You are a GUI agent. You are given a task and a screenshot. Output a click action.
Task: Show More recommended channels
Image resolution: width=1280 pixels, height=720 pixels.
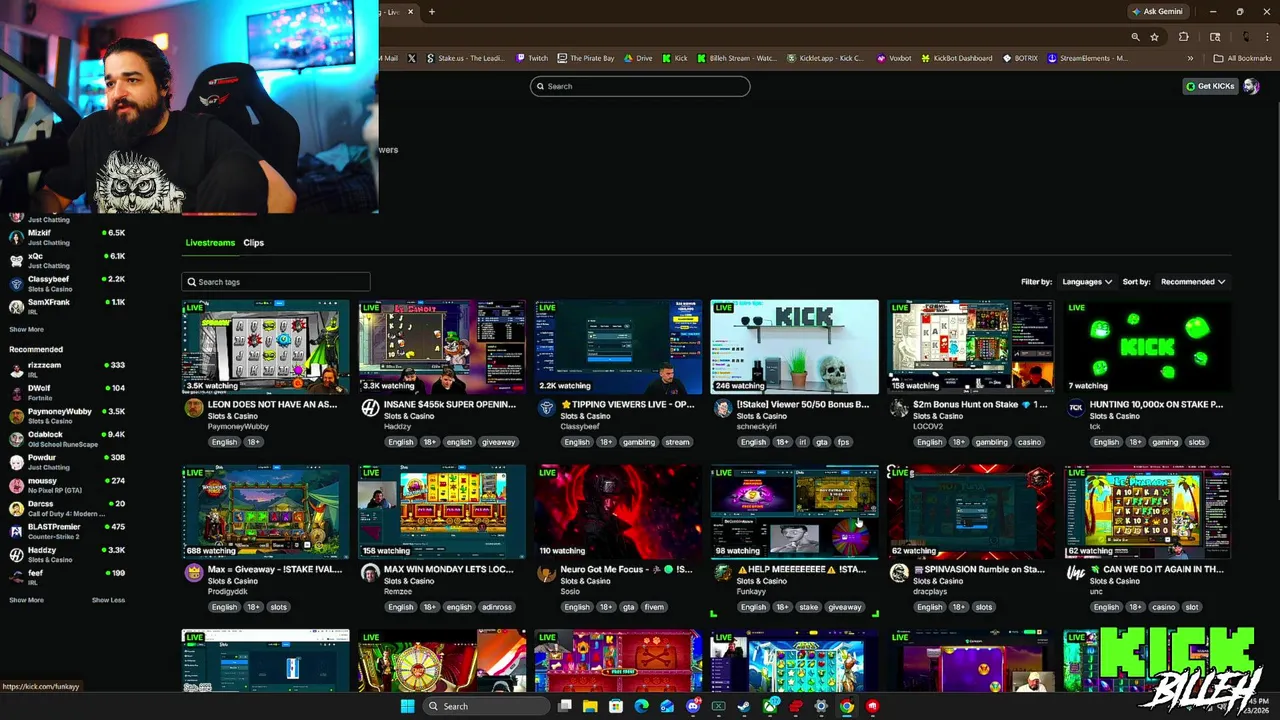coord(26,600)
